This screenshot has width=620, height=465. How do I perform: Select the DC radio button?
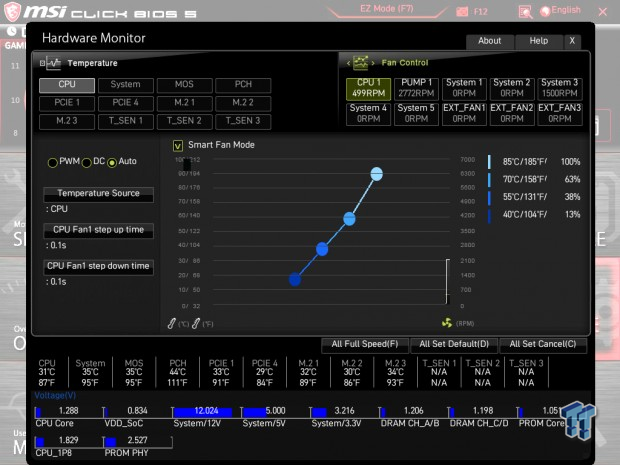point(86,163)
